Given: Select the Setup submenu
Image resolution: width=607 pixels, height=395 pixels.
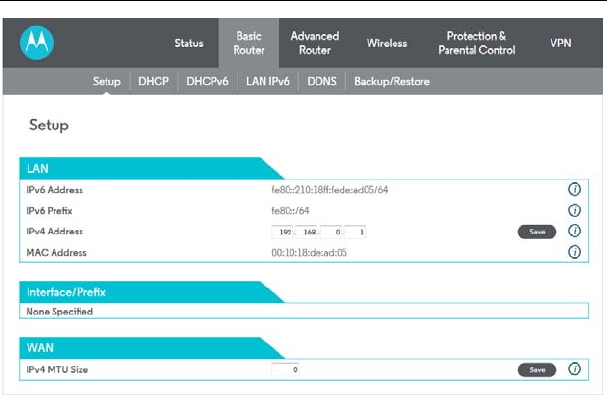Looking at the screenshot, I should point(106,81).
